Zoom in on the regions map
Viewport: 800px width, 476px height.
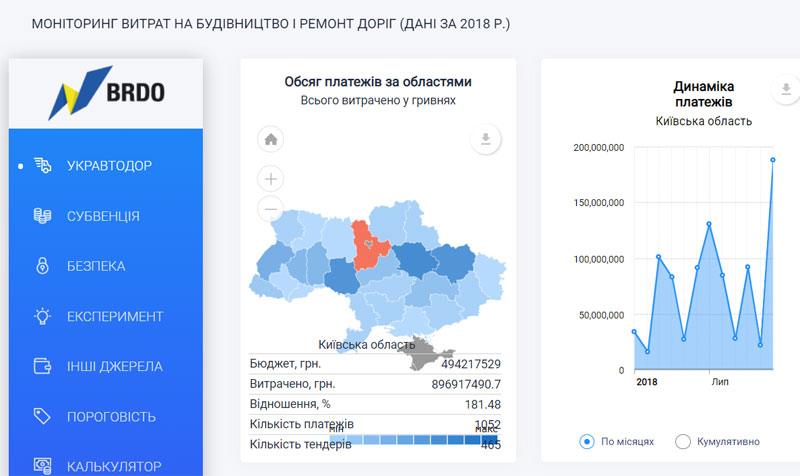pos(271,179)
